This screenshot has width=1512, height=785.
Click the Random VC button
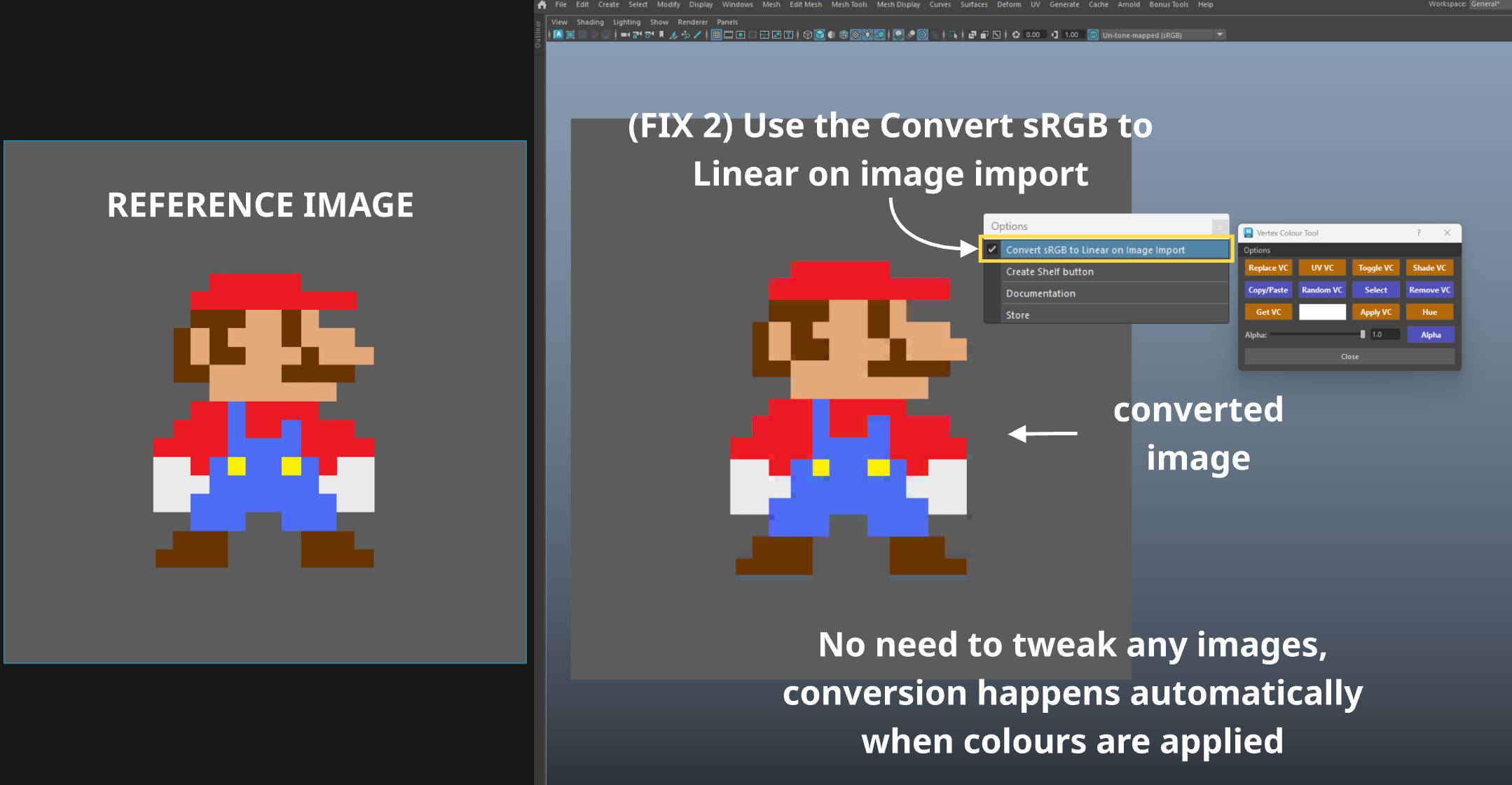point(1322,290)
